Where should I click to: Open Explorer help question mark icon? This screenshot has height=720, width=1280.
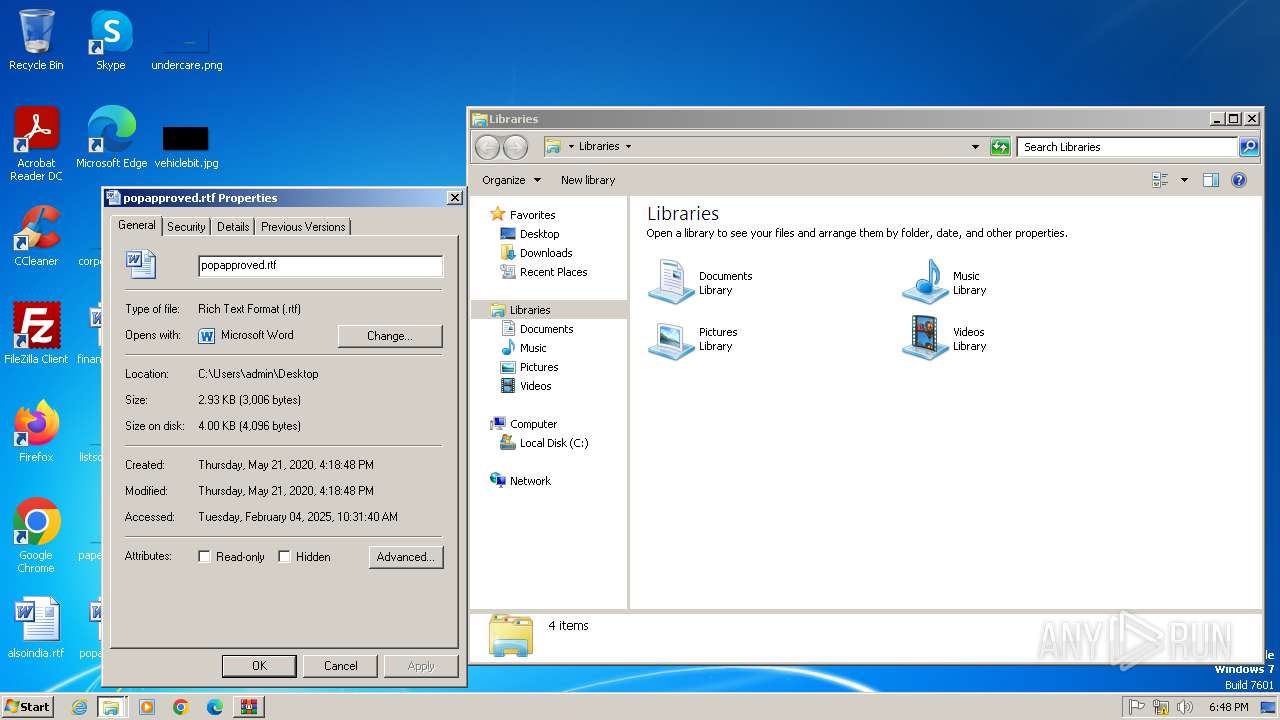coord(1239,180)
